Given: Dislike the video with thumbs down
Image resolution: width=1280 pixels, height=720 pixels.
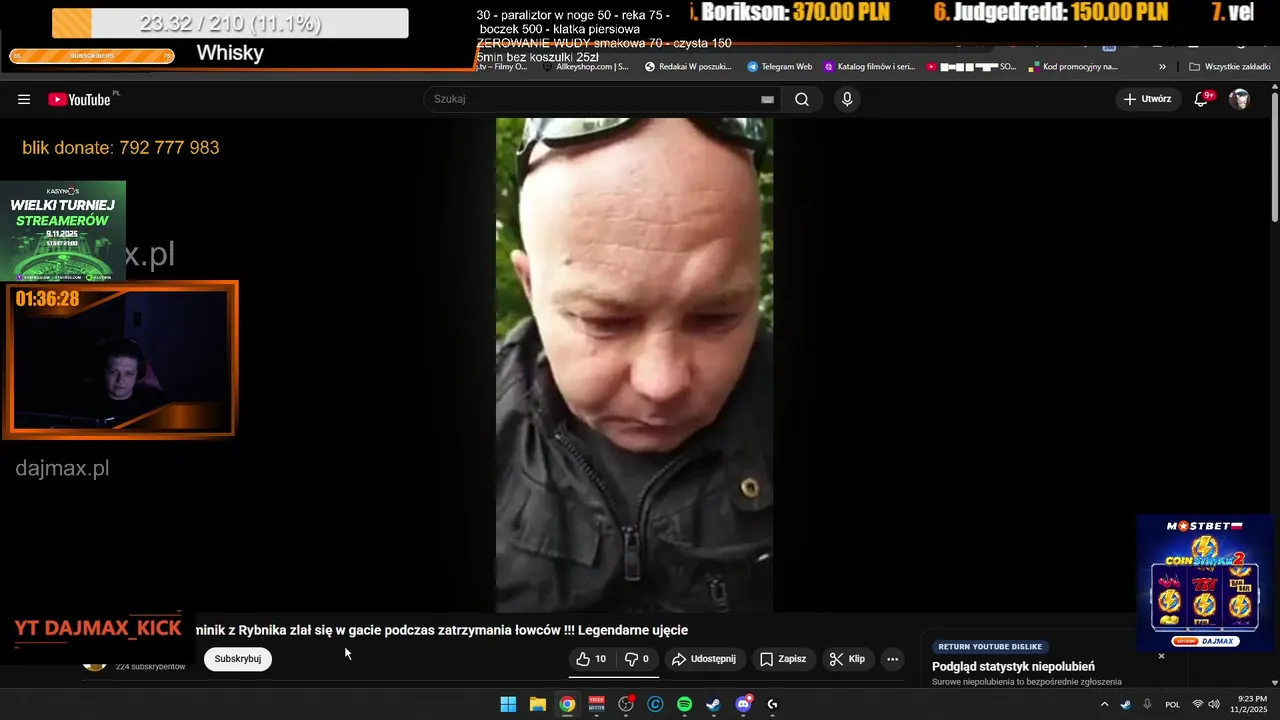Looking at the screenshot, I should coord(637,659).
